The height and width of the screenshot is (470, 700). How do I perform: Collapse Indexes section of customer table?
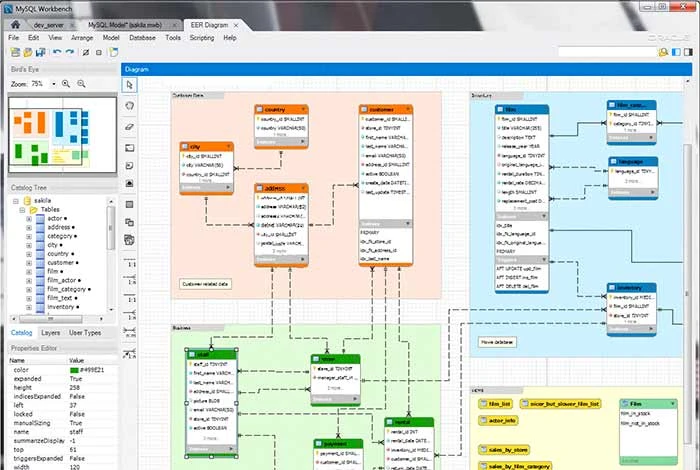pyautogui.click(x=408, y=223)
